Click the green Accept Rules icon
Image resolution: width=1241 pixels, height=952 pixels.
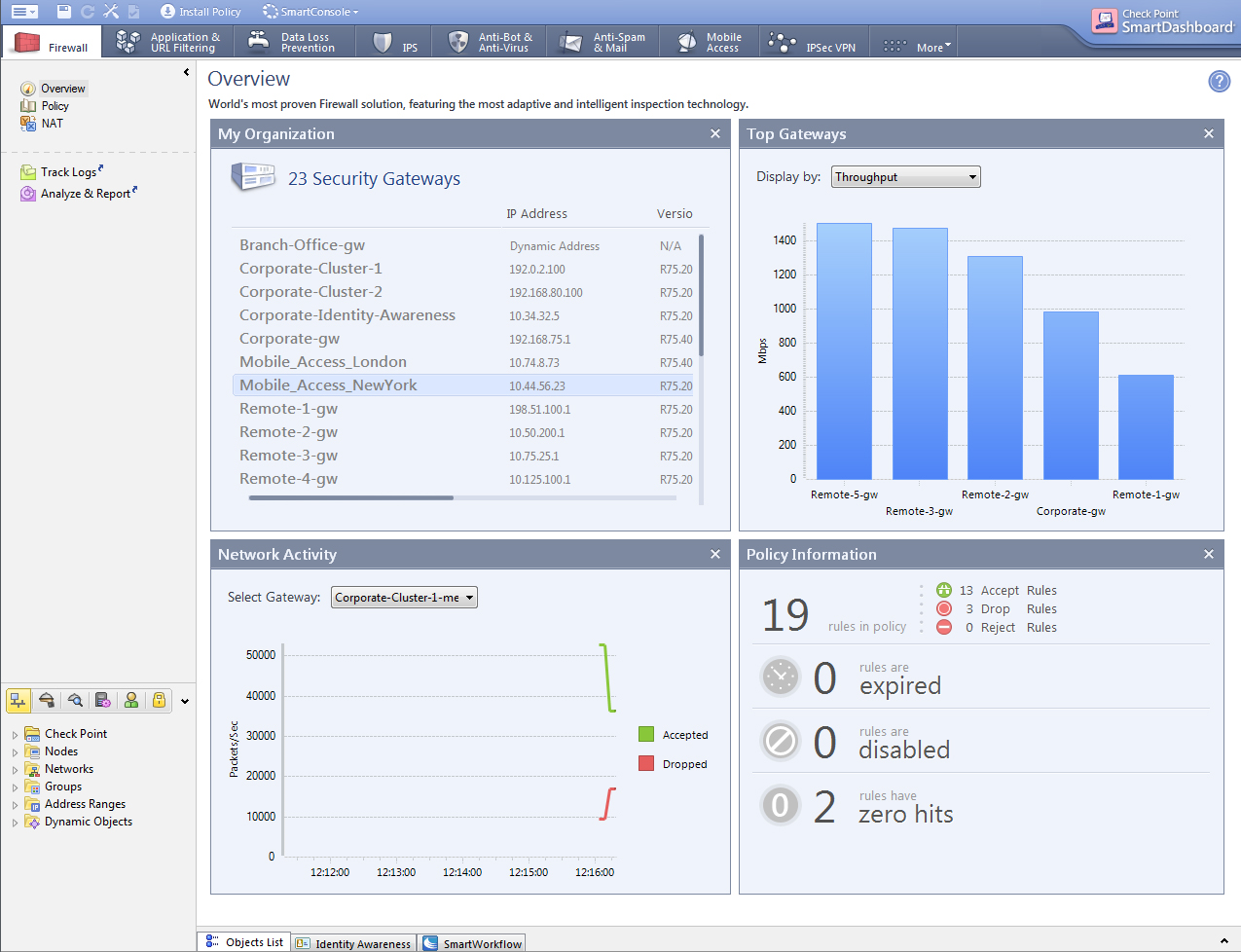944,590
